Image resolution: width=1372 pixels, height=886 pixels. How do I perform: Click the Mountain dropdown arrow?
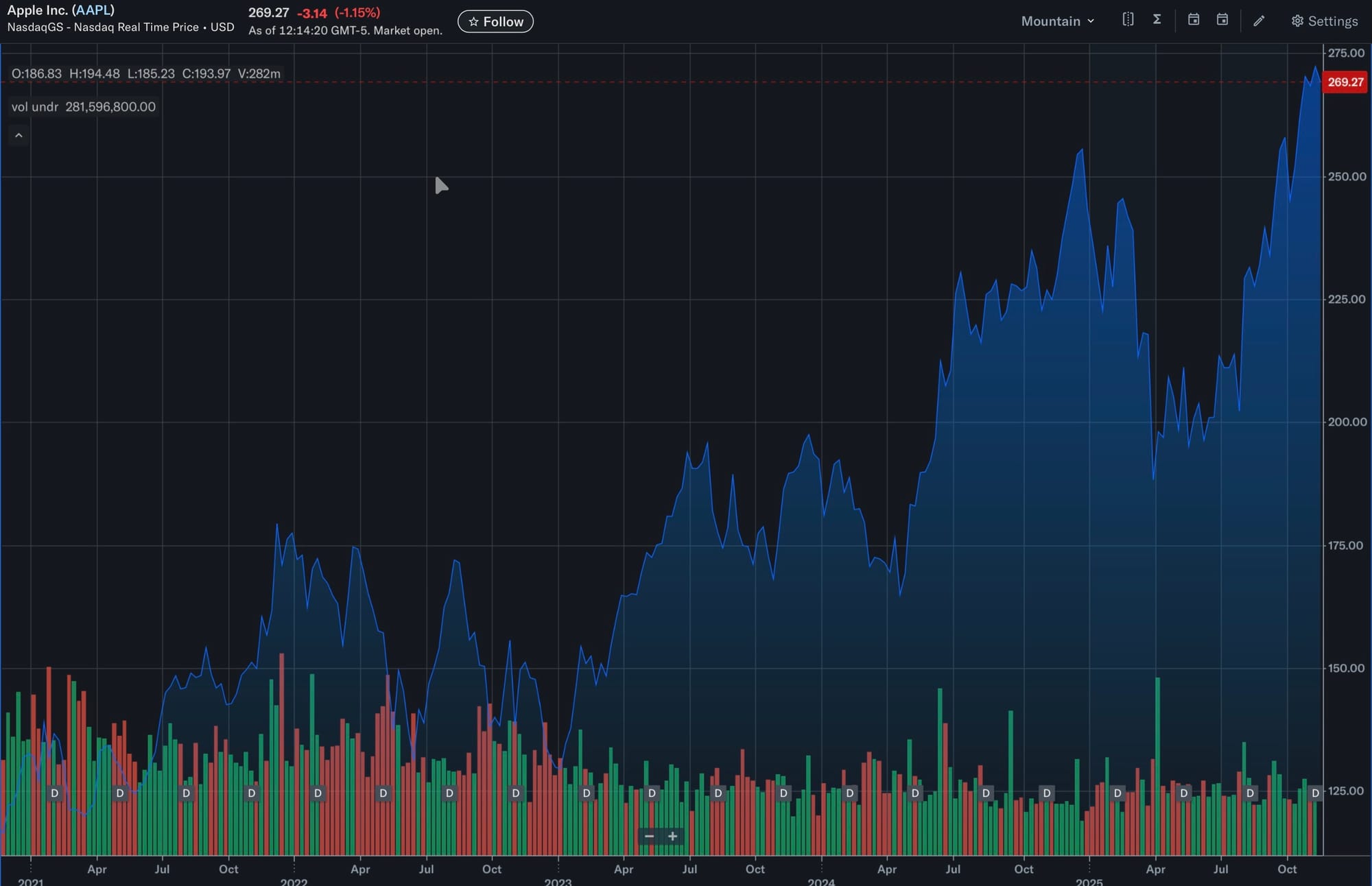click(x=1091, y=21)
